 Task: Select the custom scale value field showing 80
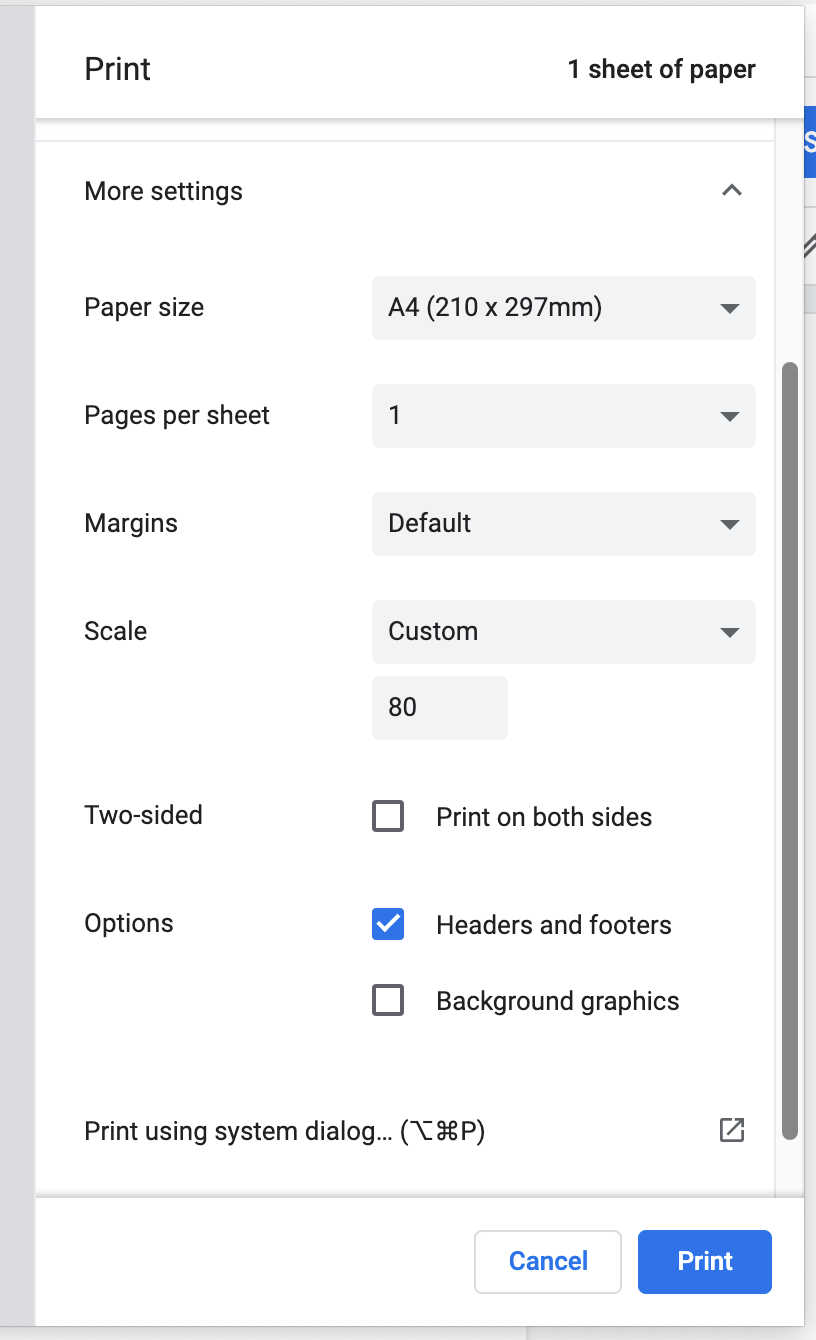click(440, 707)
